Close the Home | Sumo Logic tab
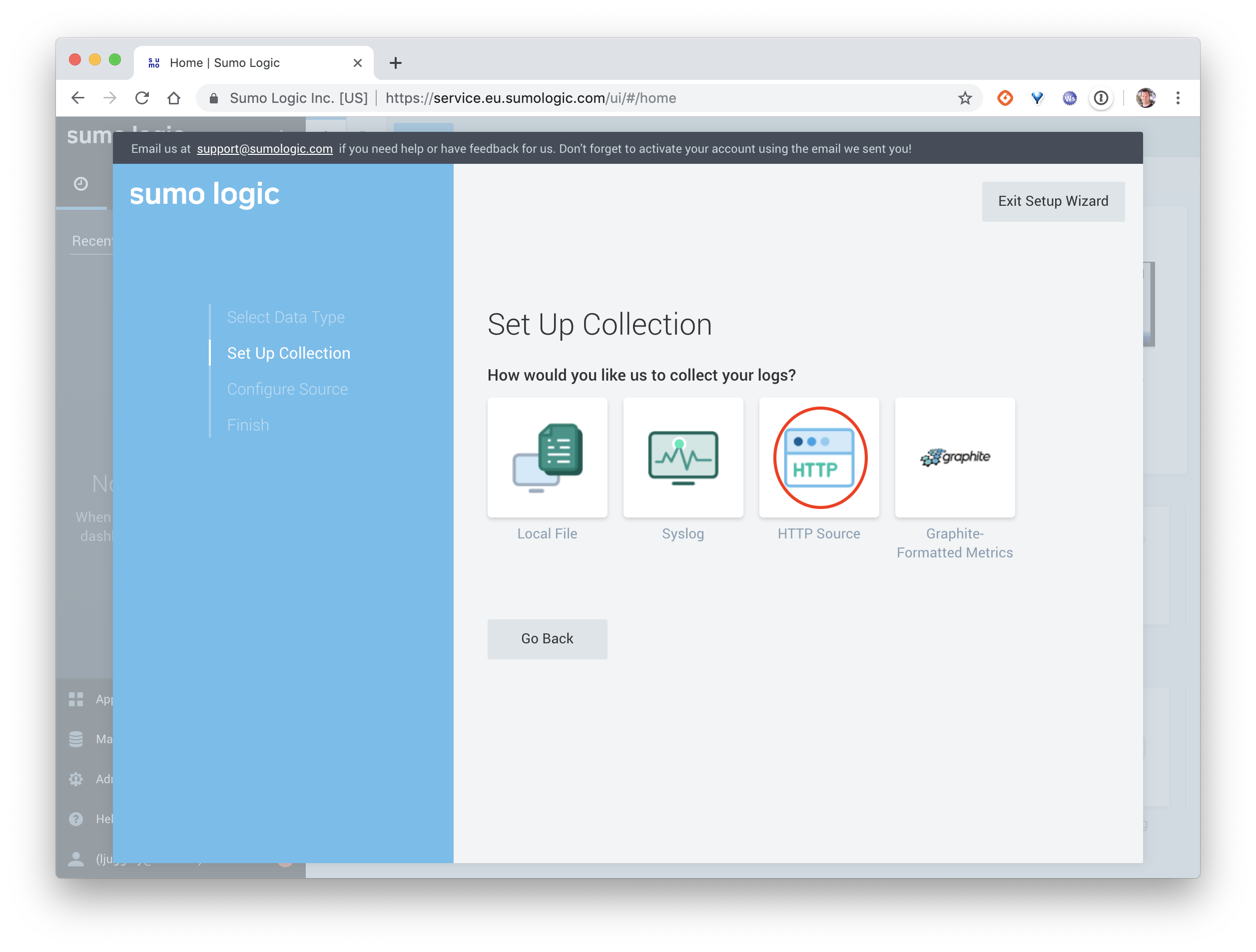1256x952 pixels. tap(358, 62)
